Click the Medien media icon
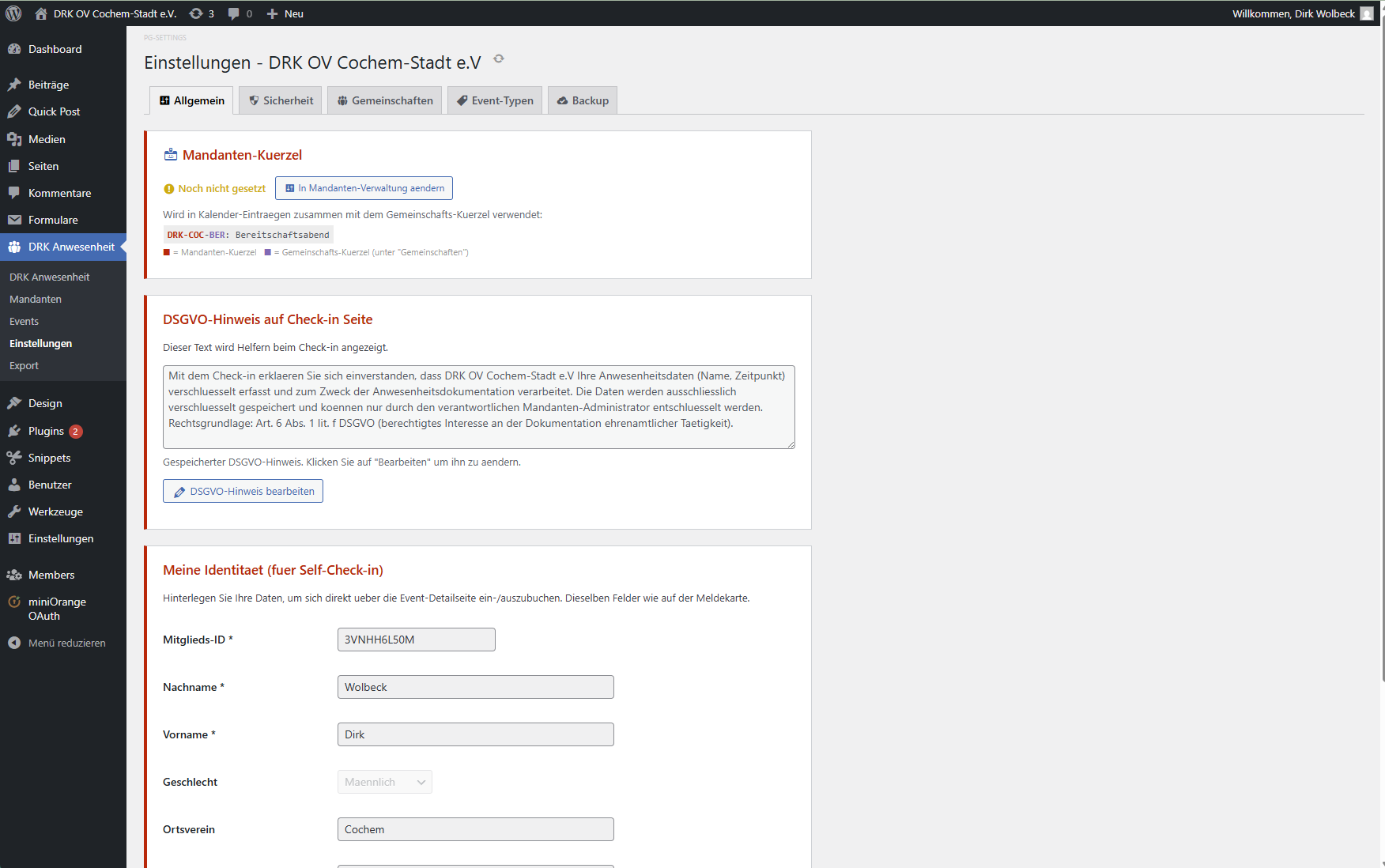The height and width of the screenshot is (868, 1385). click(x=14, y=139)
